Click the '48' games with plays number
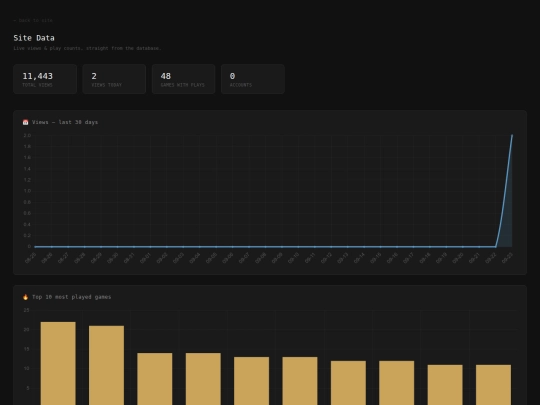 (x=166, y=76)
